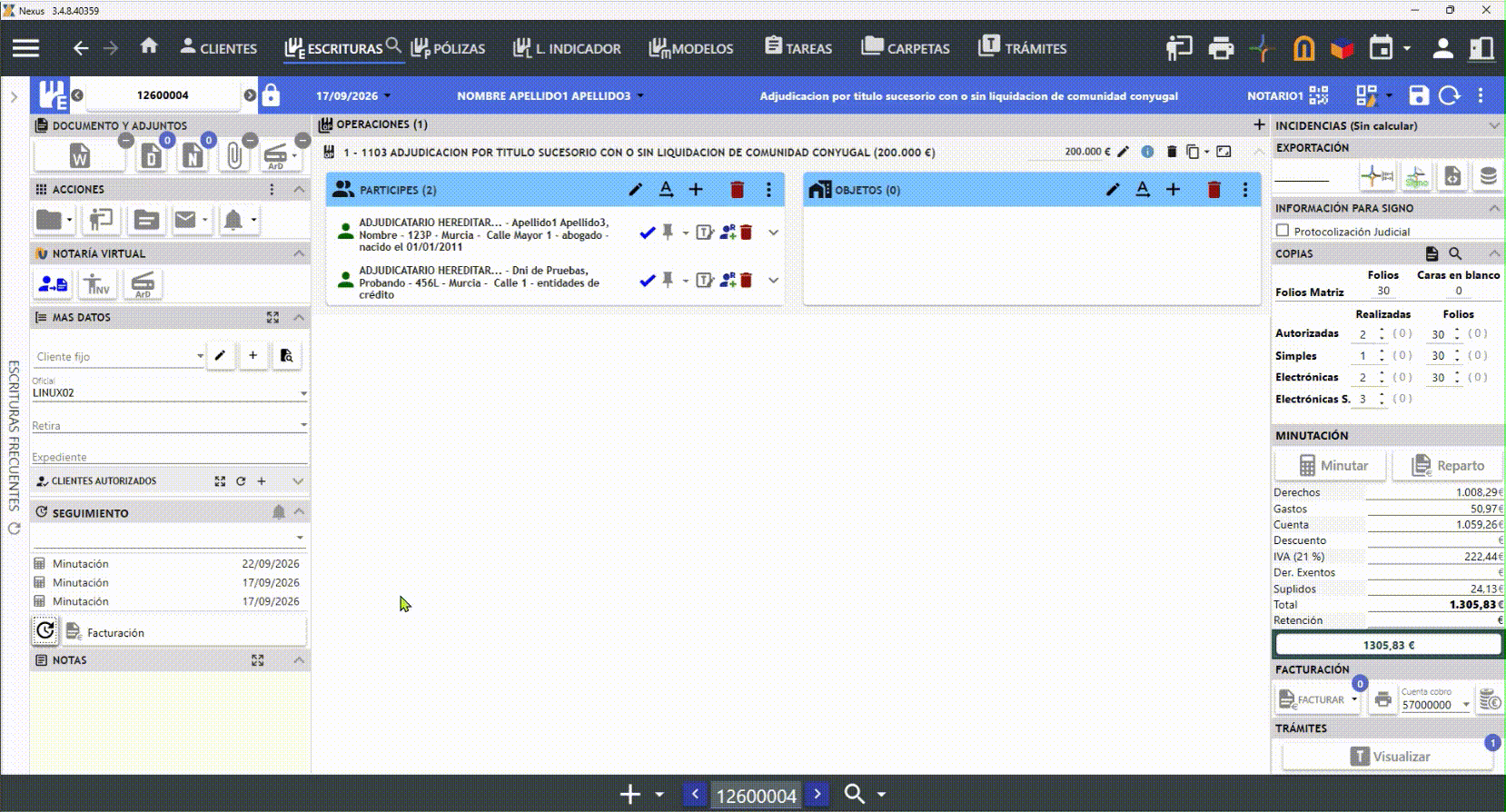Save the escritura with the floppy disk icon
The width and height of the screenshot is (1506, 812).
click(x=1419, y=95)
